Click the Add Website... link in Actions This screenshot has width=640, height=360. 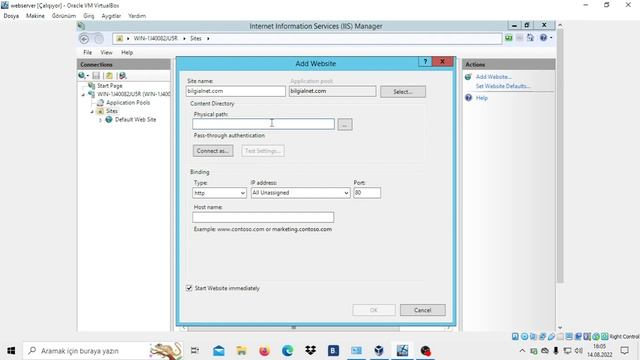[493, 77]
